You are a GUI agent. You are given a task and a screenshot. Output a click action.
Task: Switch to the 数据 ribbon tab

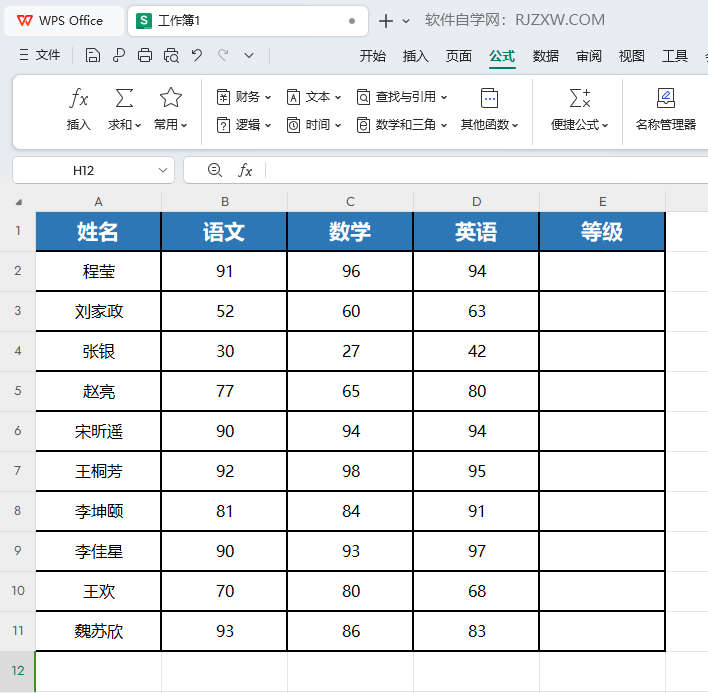[545, 56]
